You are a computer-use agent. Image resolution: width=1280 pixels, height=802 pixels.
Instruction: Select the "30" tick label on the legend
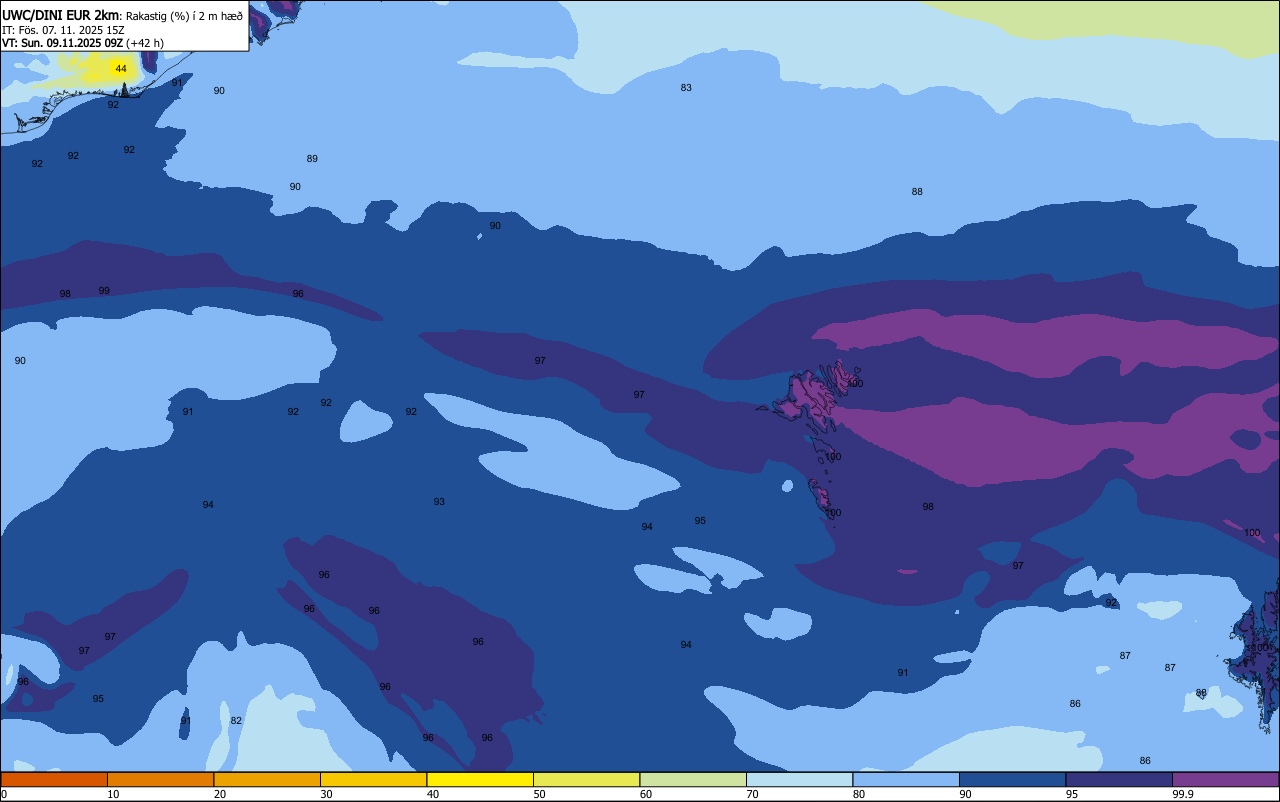pyautogui.click(x=326, y=794)
